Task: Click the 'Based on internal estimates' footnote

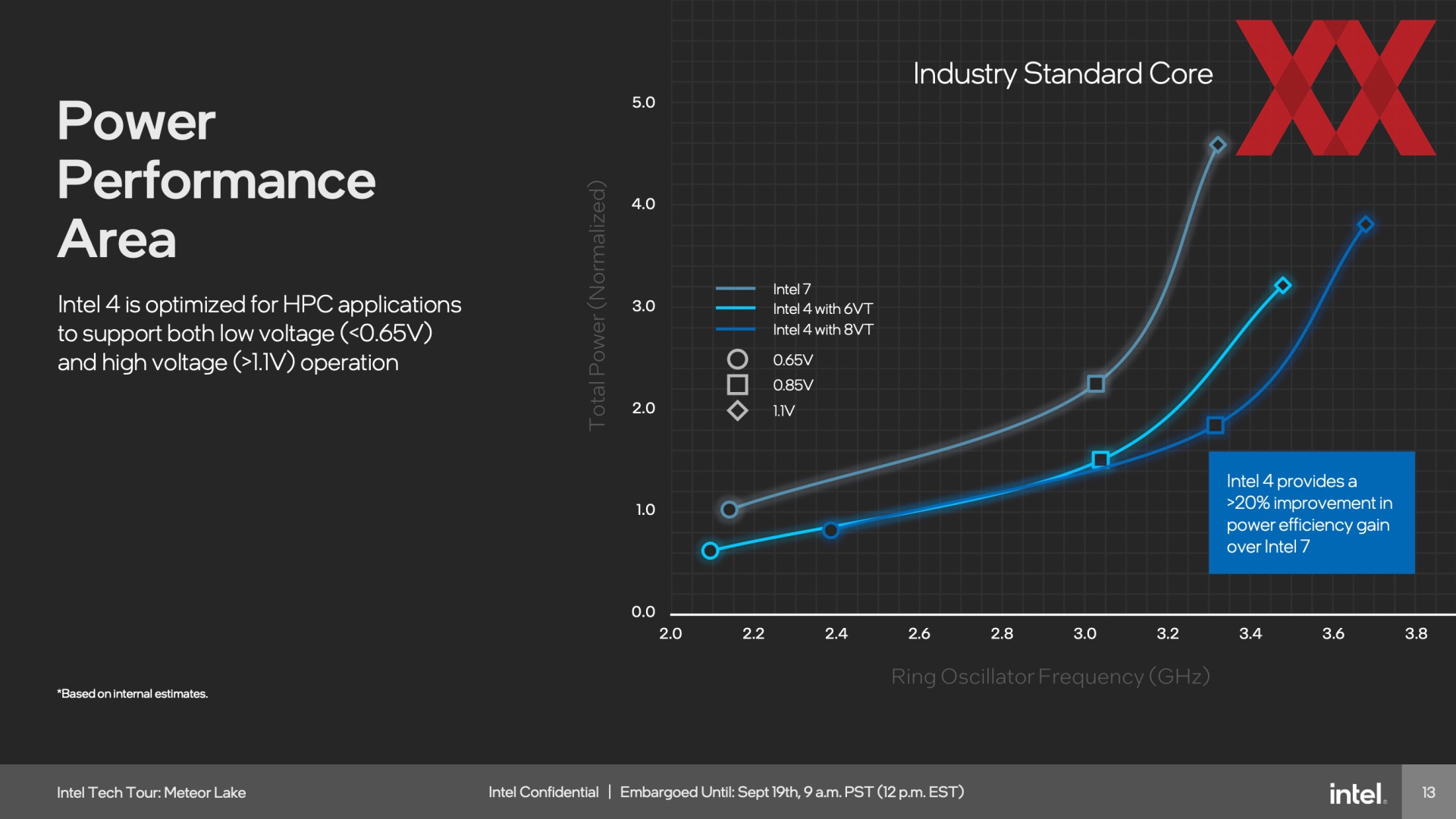Action: click(x=132, y=694)
